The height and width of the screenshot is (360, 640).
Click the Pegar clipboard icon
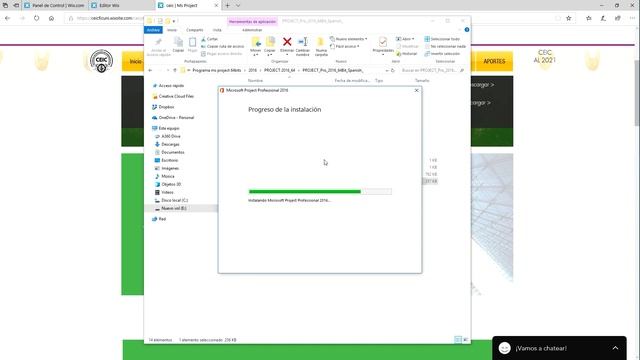[x=192, y=42]
